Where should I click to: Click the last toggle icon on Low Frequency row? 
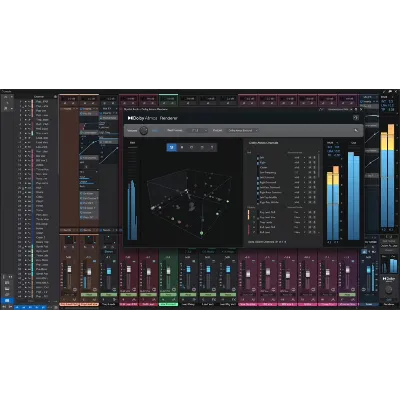coord(314,172)
